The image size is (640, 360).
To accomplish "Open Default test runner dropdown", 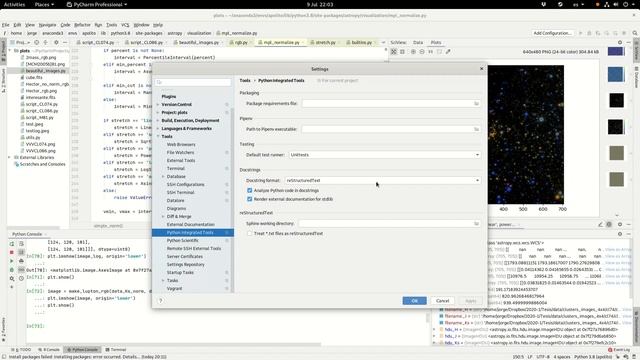I will pos(384,155).
